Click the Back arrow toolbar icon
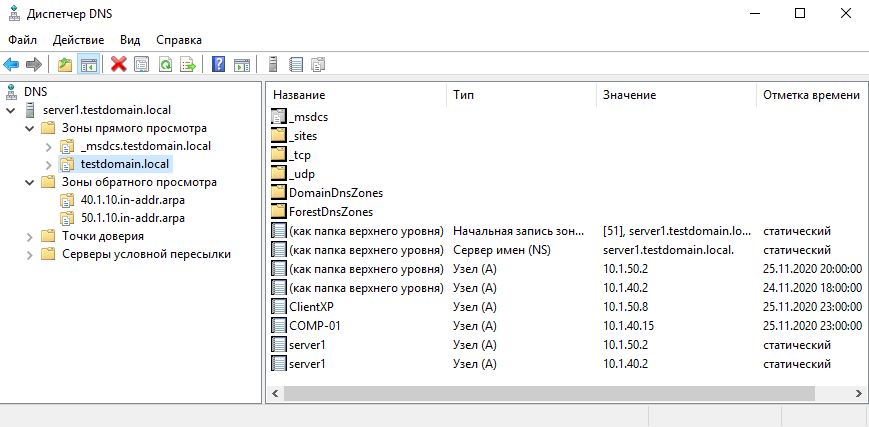Viewport: 869px width, 427px height. coord(12,65)
